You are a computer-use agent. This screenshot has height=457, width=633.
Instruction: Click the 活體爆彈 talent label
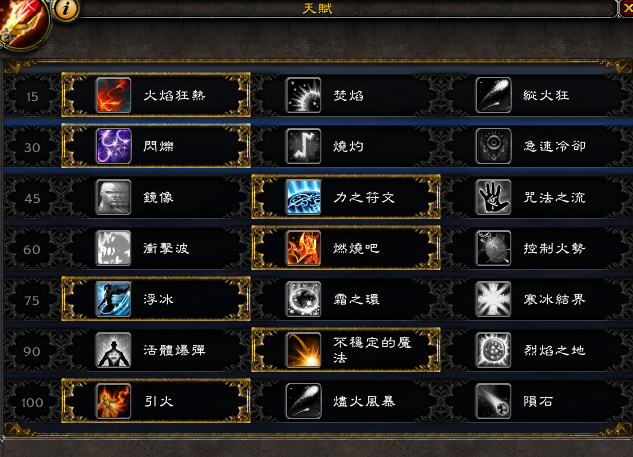click(174, 350)
